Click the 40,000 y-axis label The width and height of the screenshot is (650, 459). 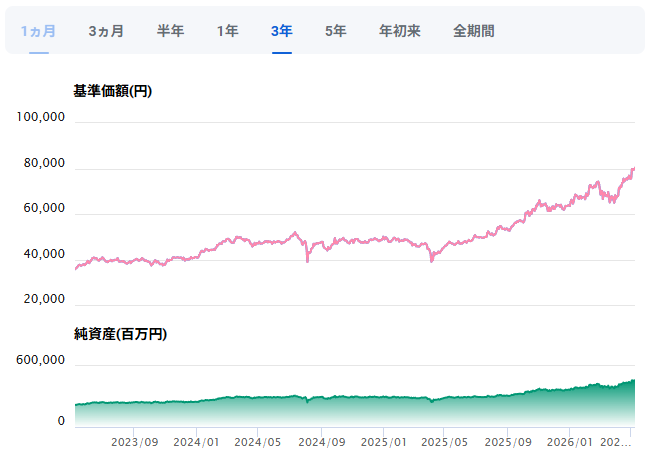point(44,254)
